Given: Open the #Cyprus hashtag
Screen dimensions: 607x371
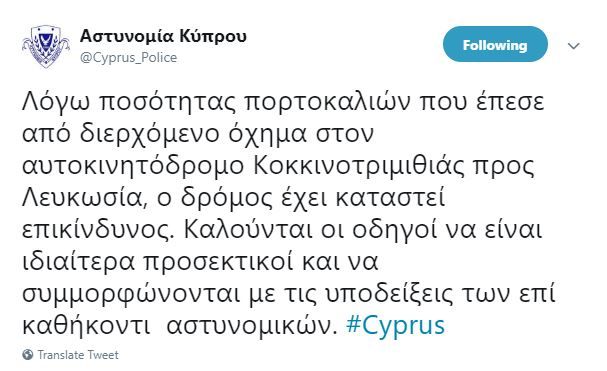Looking at the screenshot, I should (x=395, y=325).
